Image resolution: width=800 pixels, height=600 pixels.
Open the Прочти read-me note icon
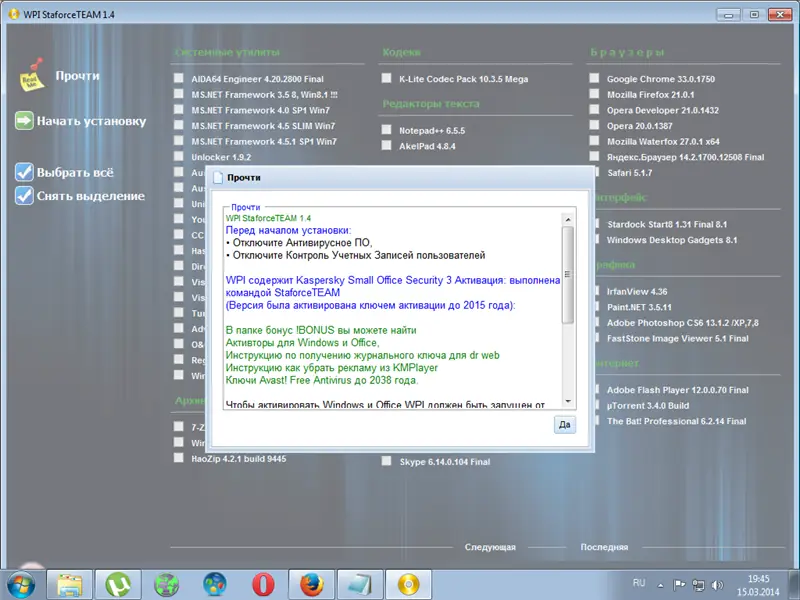coord(32,76)
